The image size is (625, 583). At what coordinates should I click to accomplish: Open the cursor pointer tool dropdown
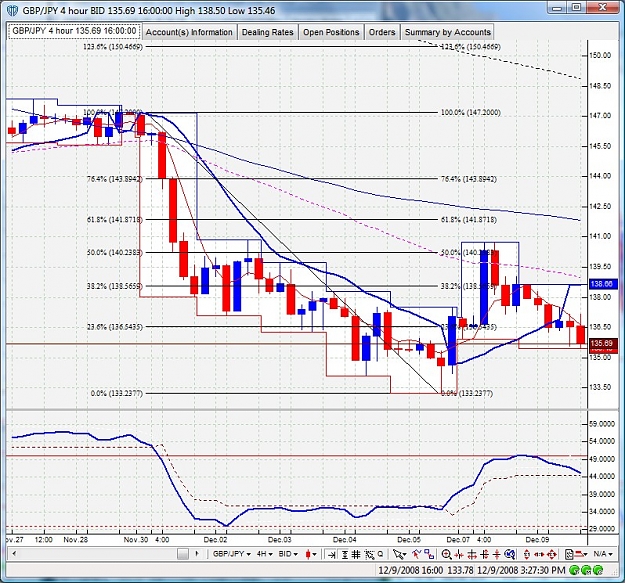[x=400, y=554]
